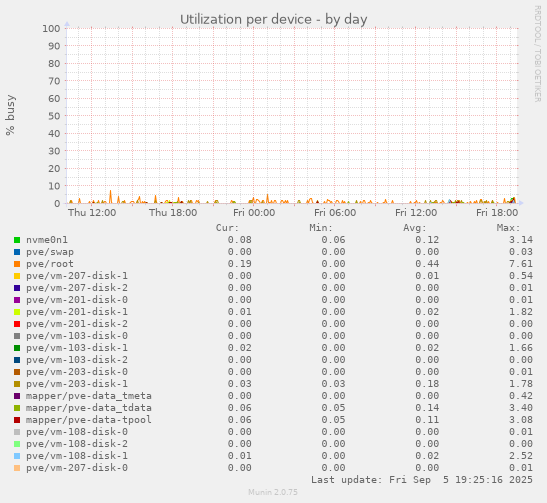Select the pve/swap device label
Viewport: 547px width, 503px height.
click(50, 252)
